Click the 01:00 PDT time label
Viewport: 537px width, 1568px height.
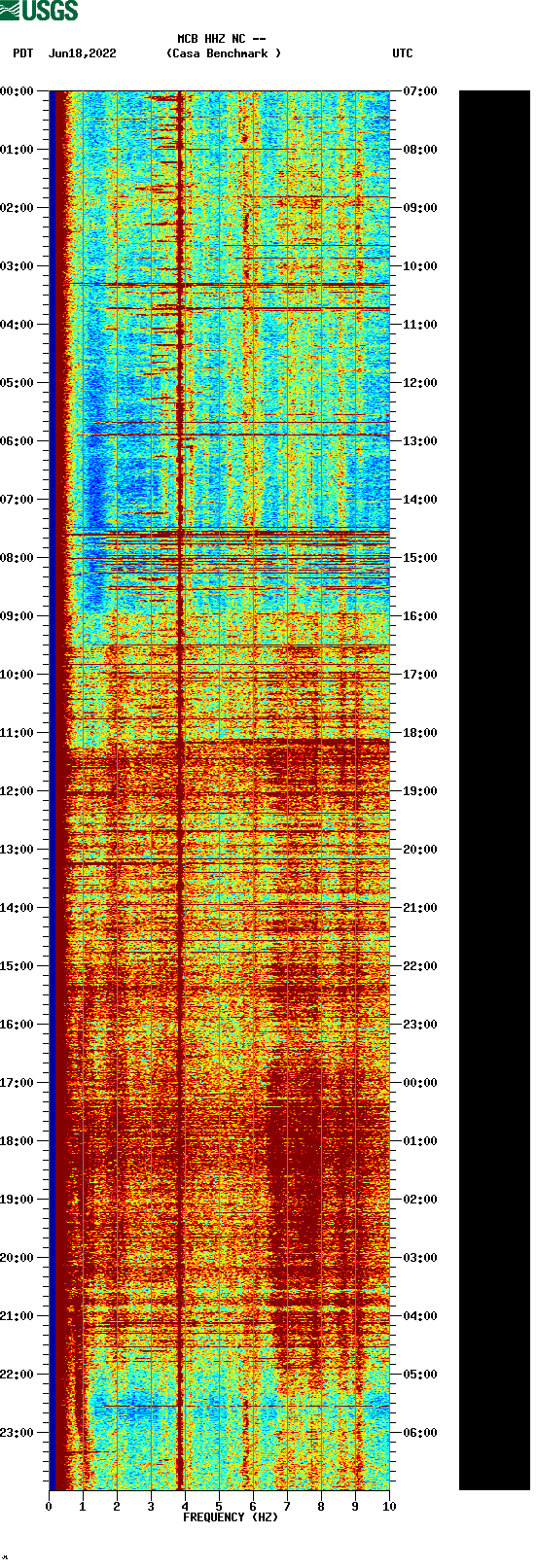[x=18, y=150]
